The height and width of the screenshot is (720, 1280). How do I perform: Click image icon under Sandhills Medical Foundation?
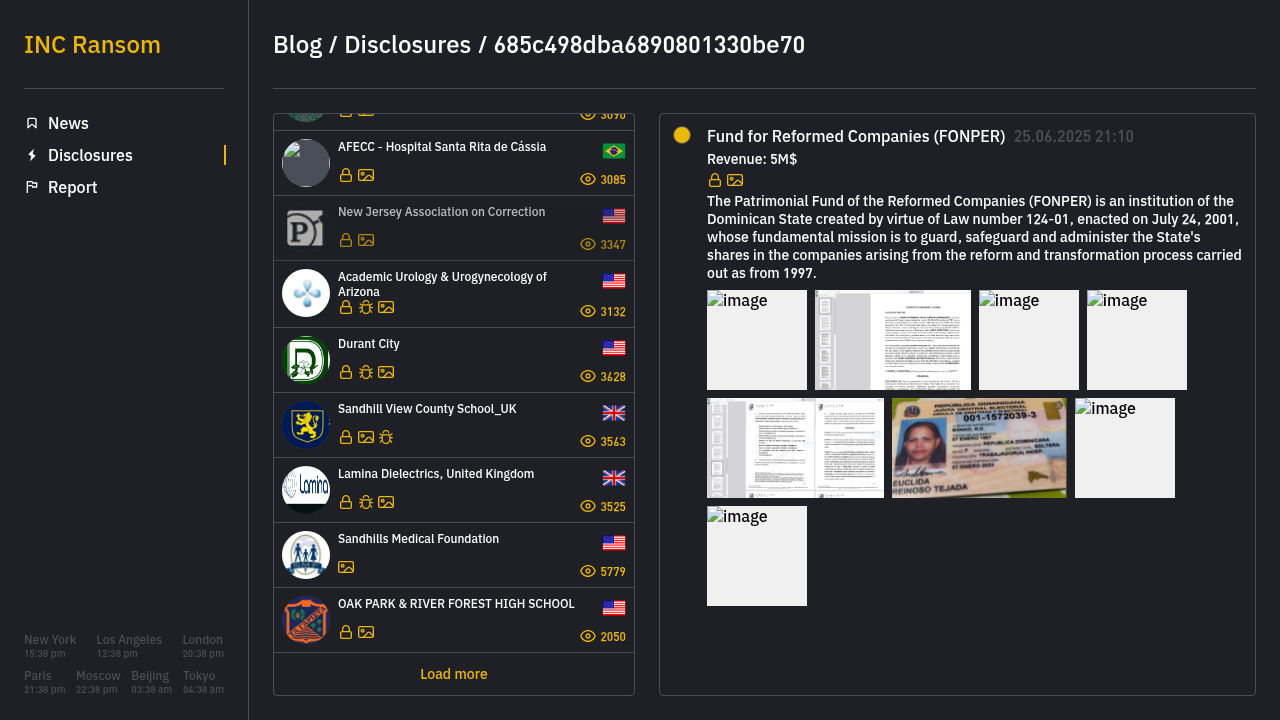[x=346, y=567]
